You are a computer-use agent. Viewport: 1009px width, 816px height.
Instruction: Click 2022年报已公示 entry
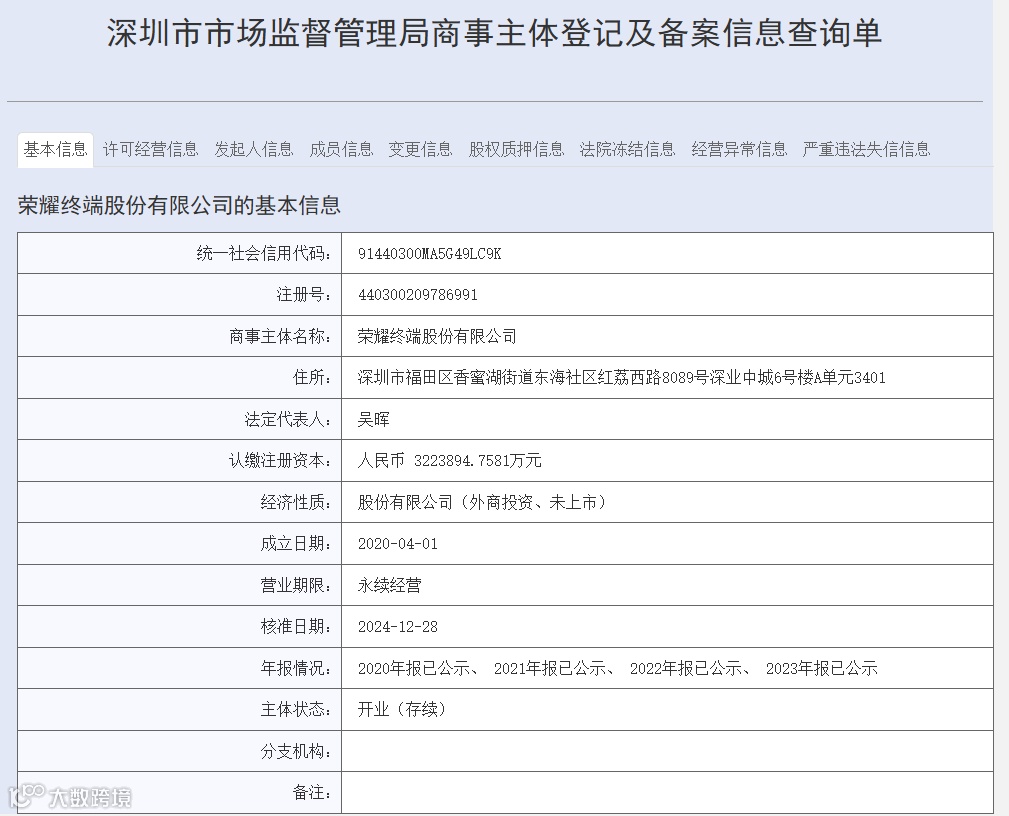(685, 669)
